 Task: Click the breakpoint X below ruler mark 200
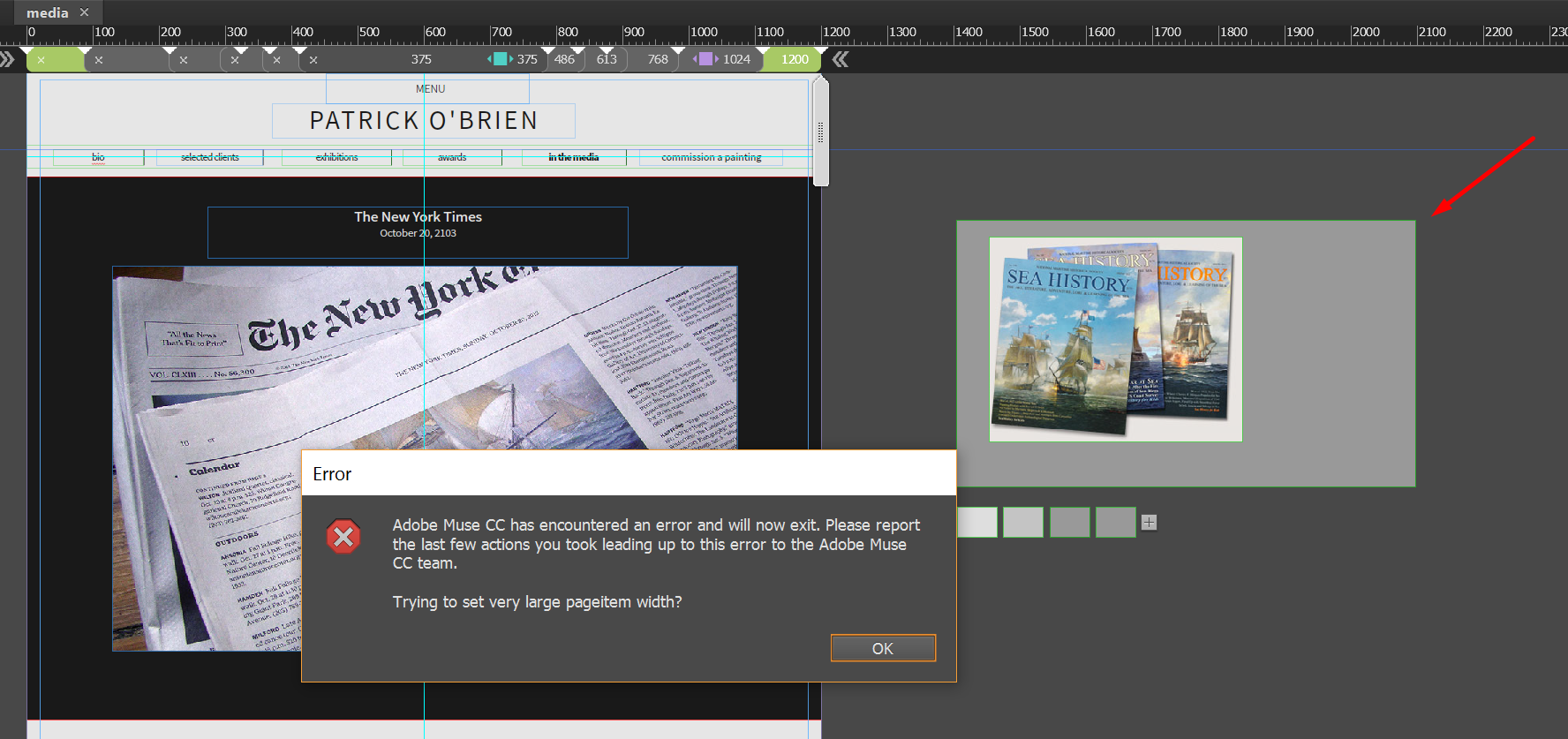pos(184,60)
